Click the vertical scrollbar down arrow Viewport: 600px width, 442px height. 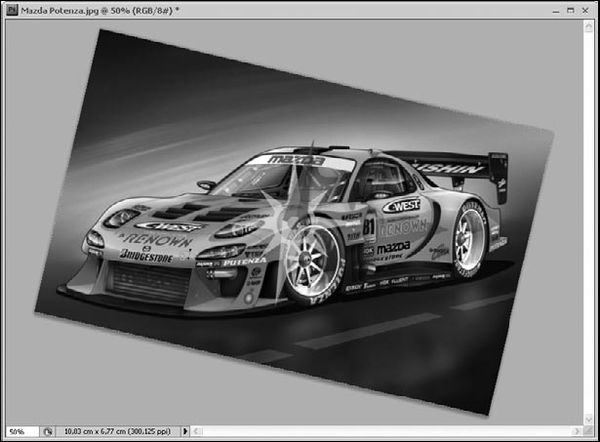click(590, 417)
